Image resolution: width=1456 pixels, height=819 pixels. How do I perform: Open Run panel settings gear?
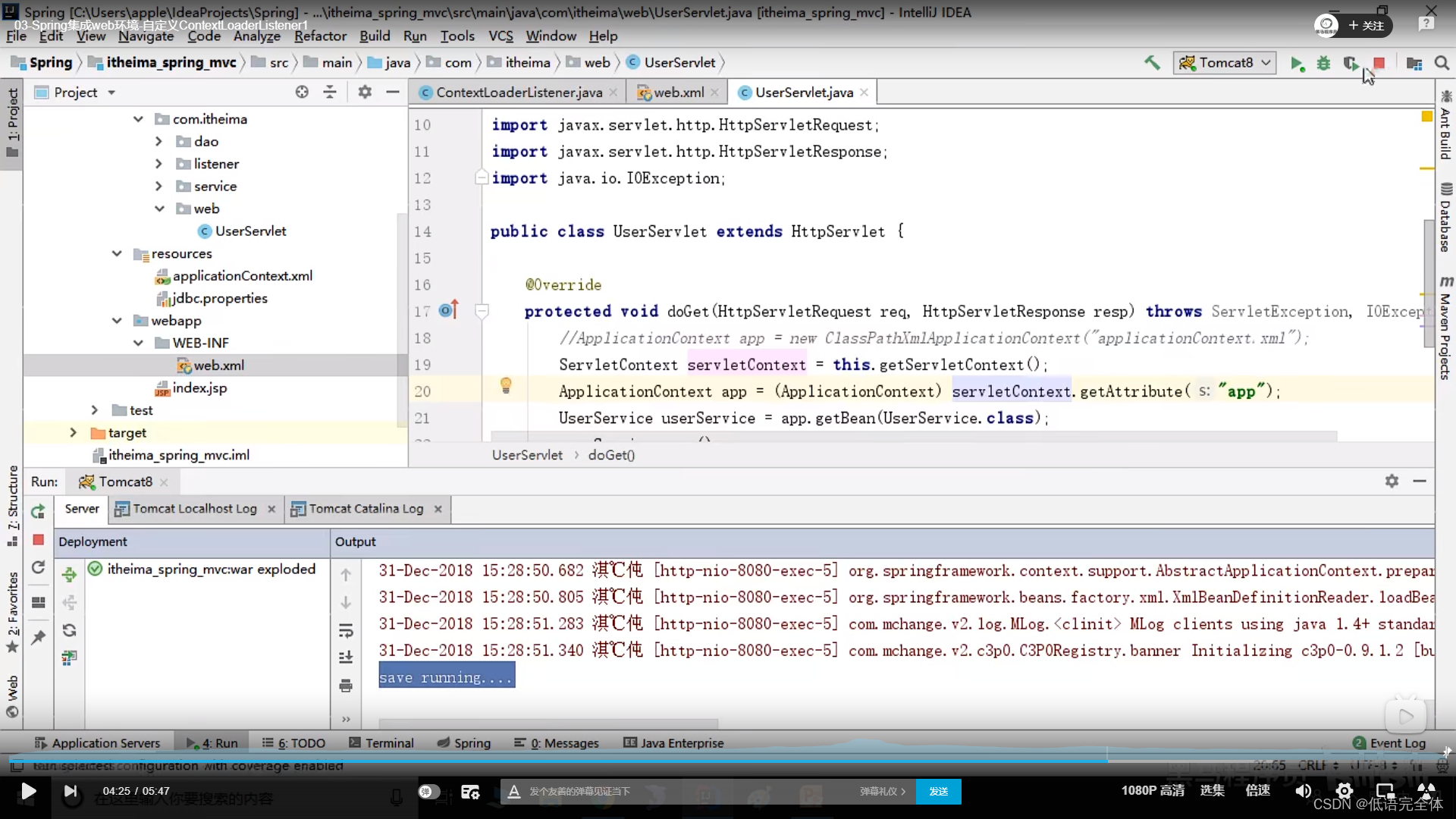(x=1392, y=481)
